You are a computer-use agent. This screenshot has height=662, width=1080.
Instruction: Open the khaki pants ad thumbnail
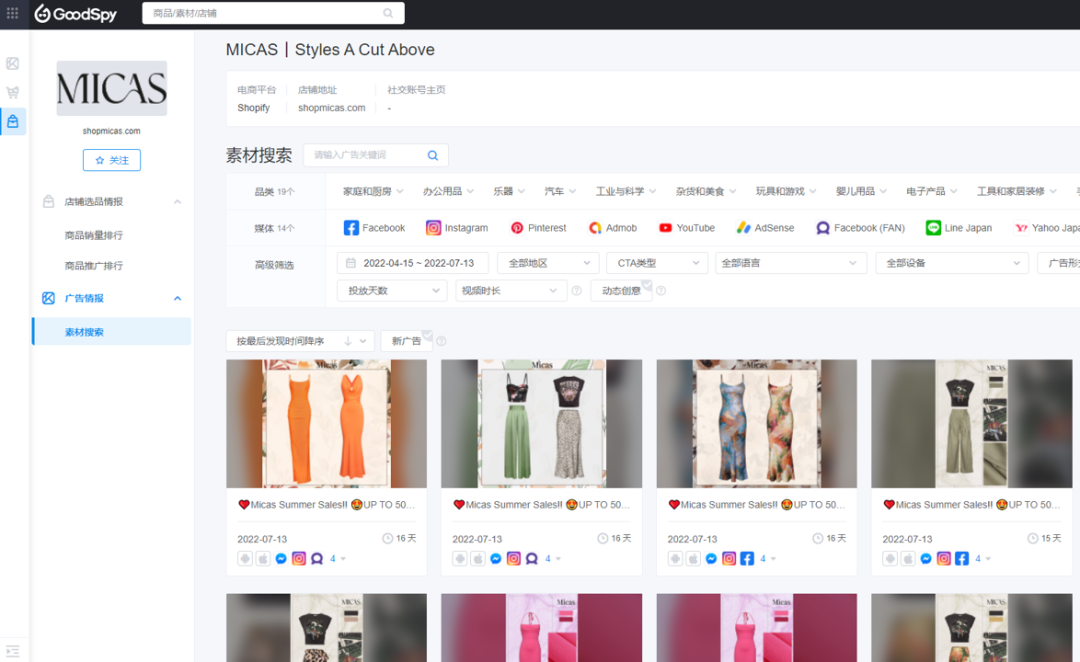click(x=971, y=424)
